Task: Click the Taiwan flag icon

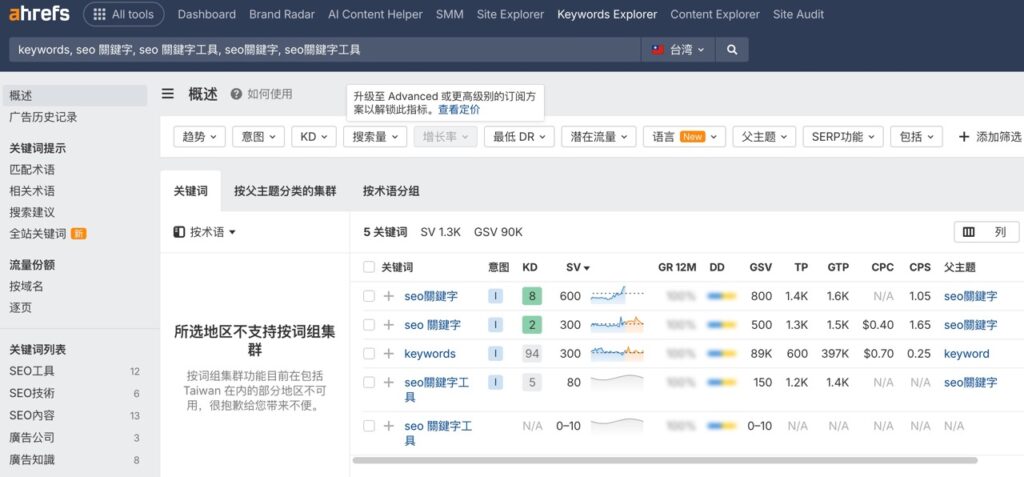Action: tap(658, 50)
